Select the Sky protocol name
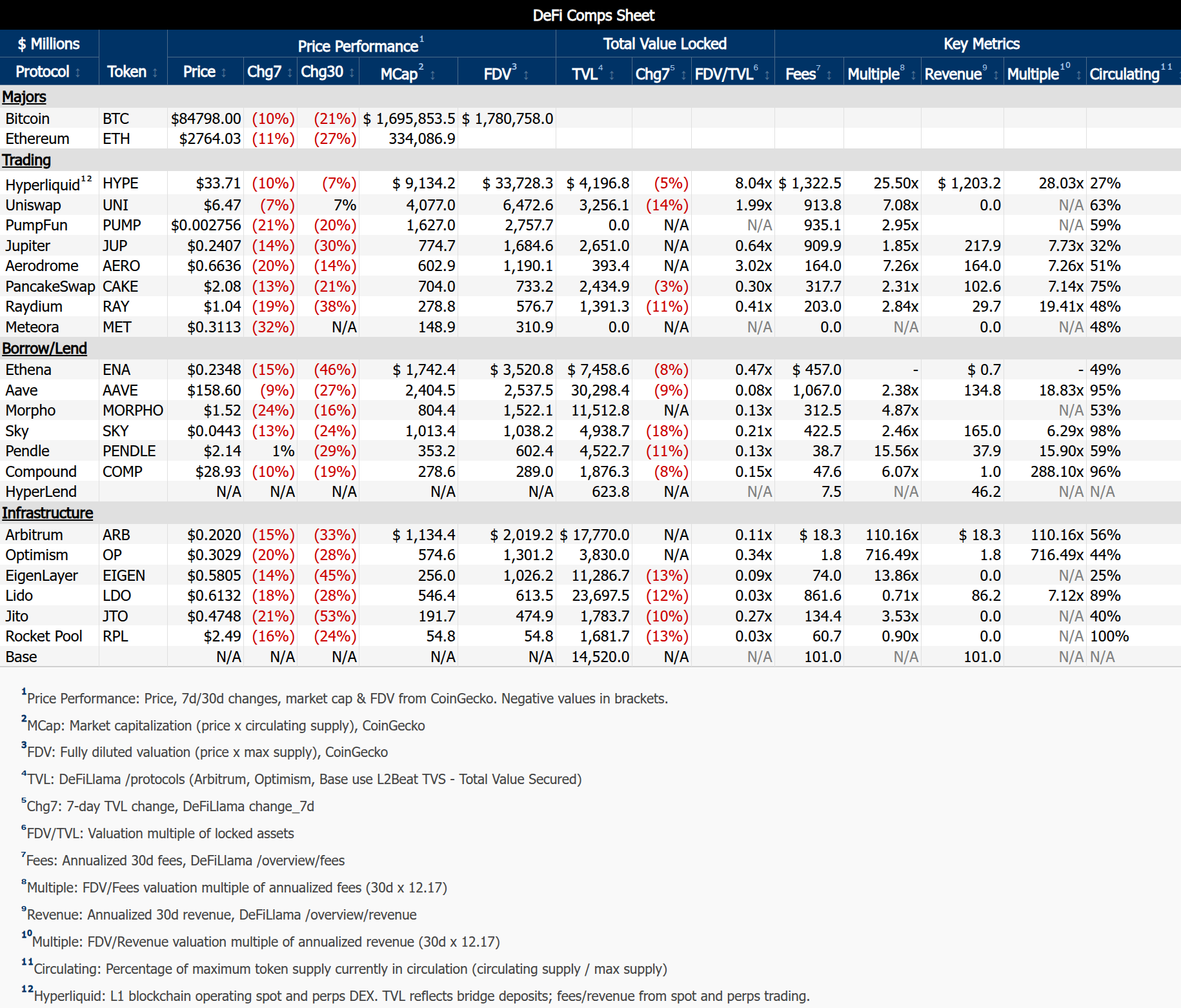Image resolution: width=1181 pixels, height=1008 pixels. coord(17,431)
